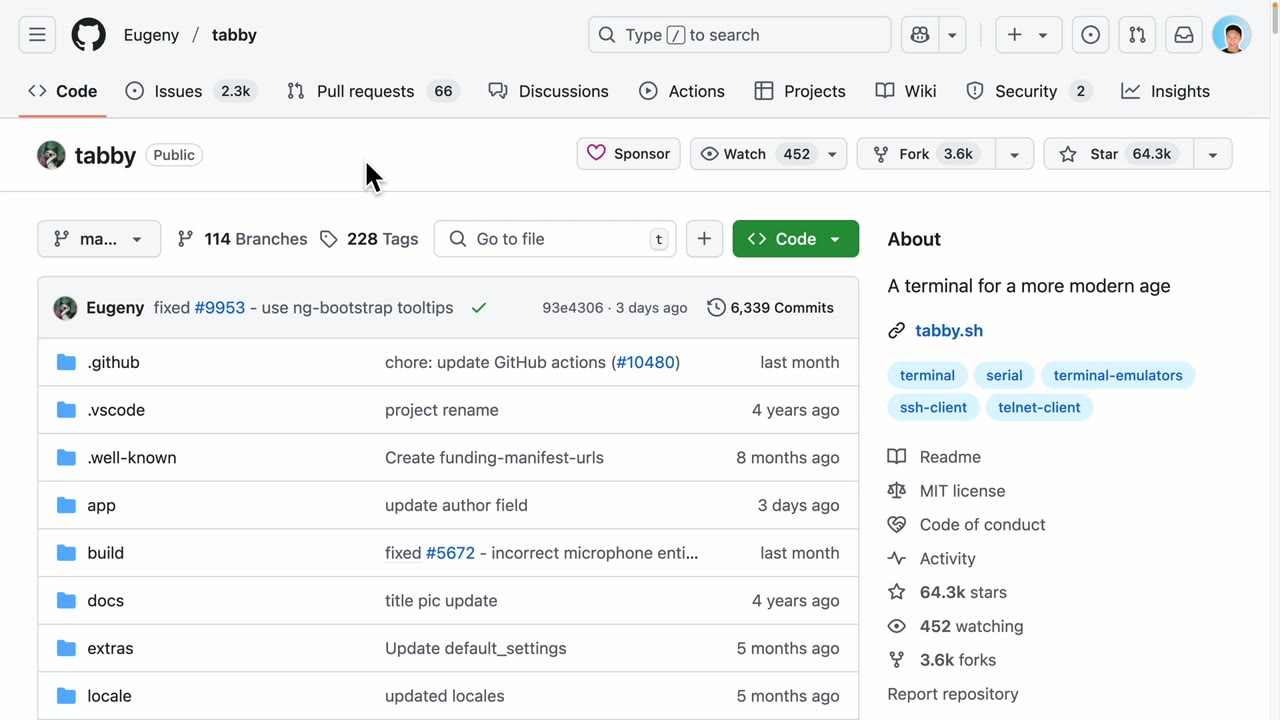Click the Report repository link
The height and width of the screenshot is (720, 1280).
point(953,694)
